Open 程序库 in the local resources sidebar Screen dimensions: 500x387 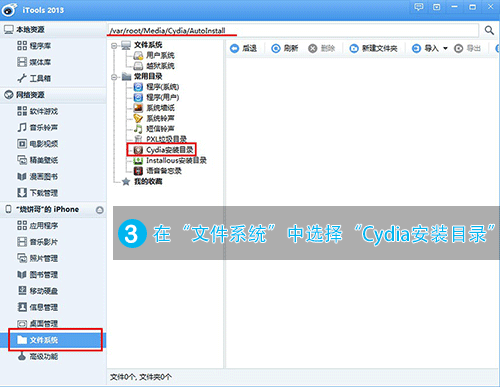click(34, 46)
